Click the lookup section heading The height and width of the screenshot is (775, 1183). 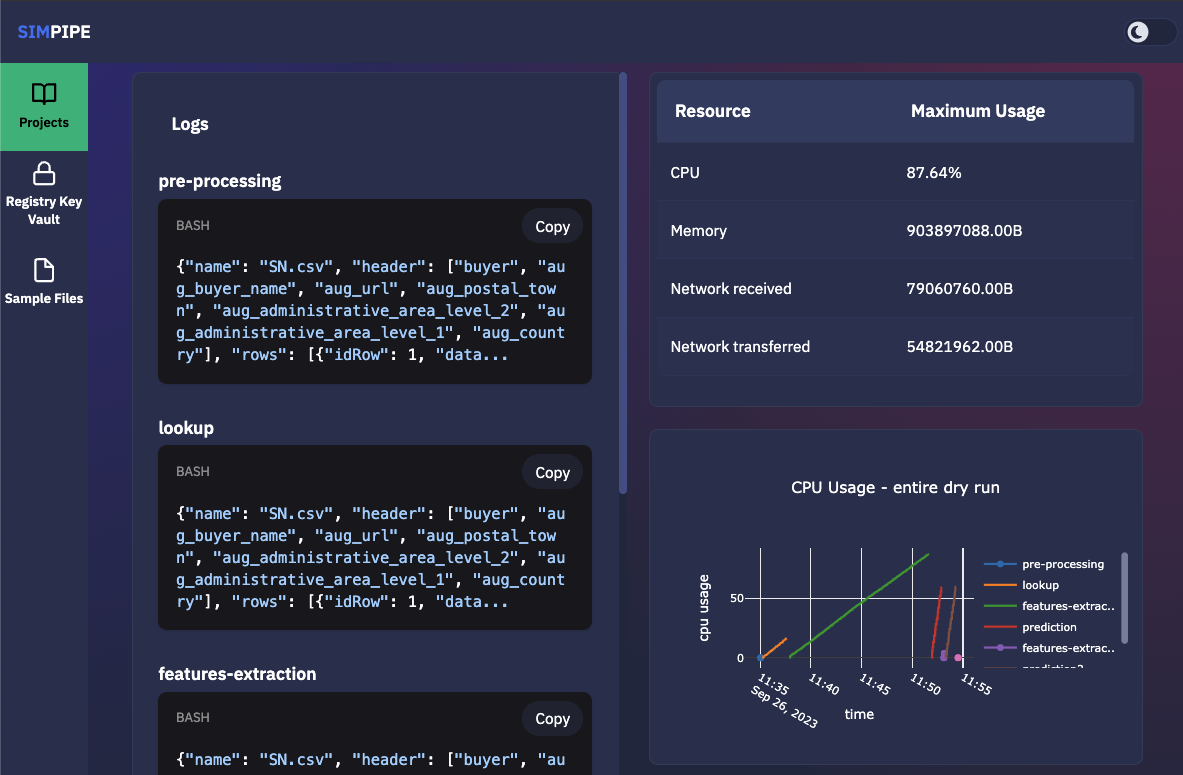coord(186,428)
